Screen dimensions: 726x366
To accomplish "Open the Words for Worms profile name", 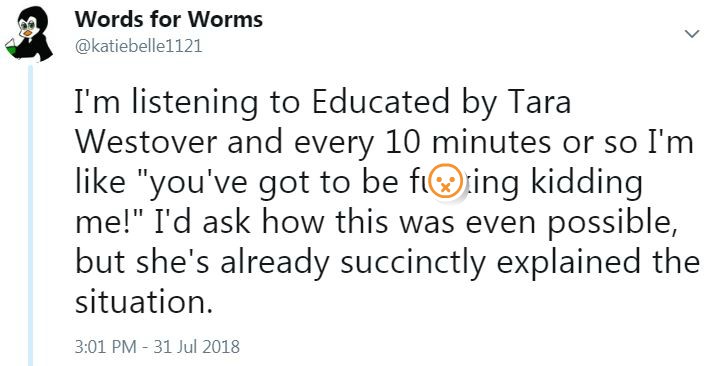I will tap(169, 19).
